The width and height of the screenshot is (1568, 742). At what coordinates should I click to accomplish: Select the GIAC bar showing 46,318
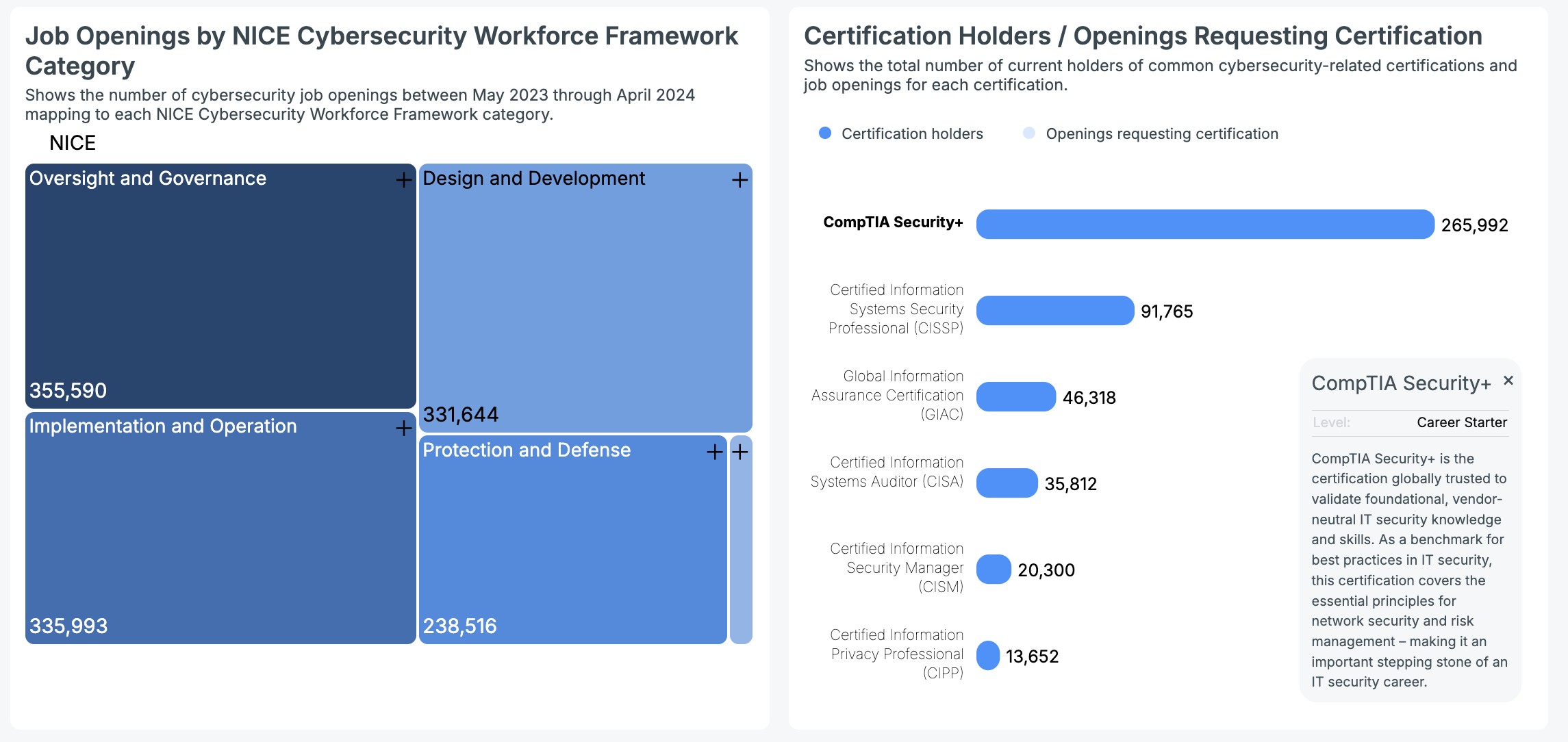point(1016,397)
